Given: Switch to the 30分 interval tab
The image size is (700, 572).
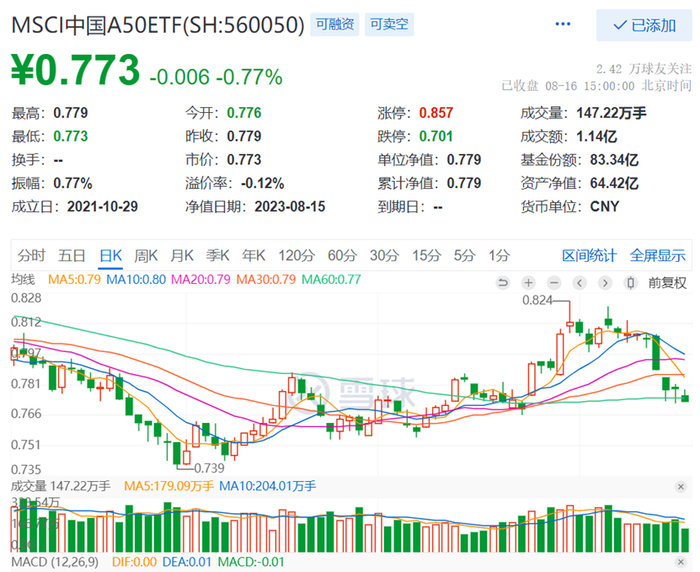Looking at the screenshot, I should pyautogui.click(x=384, y=255).
